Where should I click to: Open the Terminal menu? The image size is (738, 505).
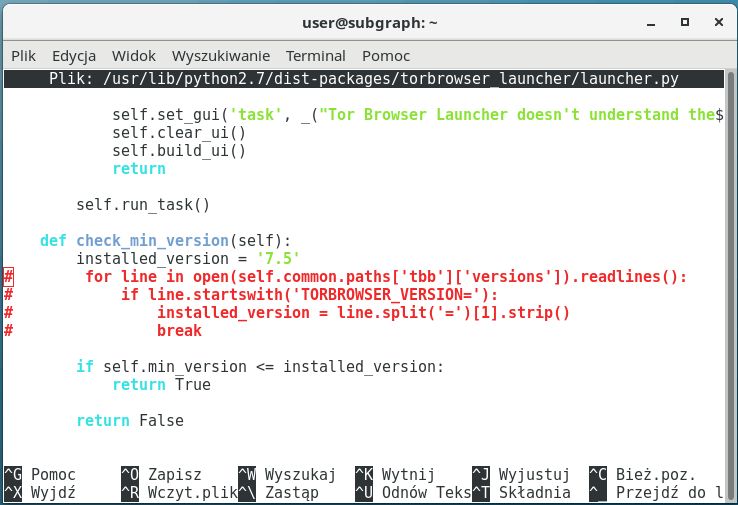click(316, 56)
